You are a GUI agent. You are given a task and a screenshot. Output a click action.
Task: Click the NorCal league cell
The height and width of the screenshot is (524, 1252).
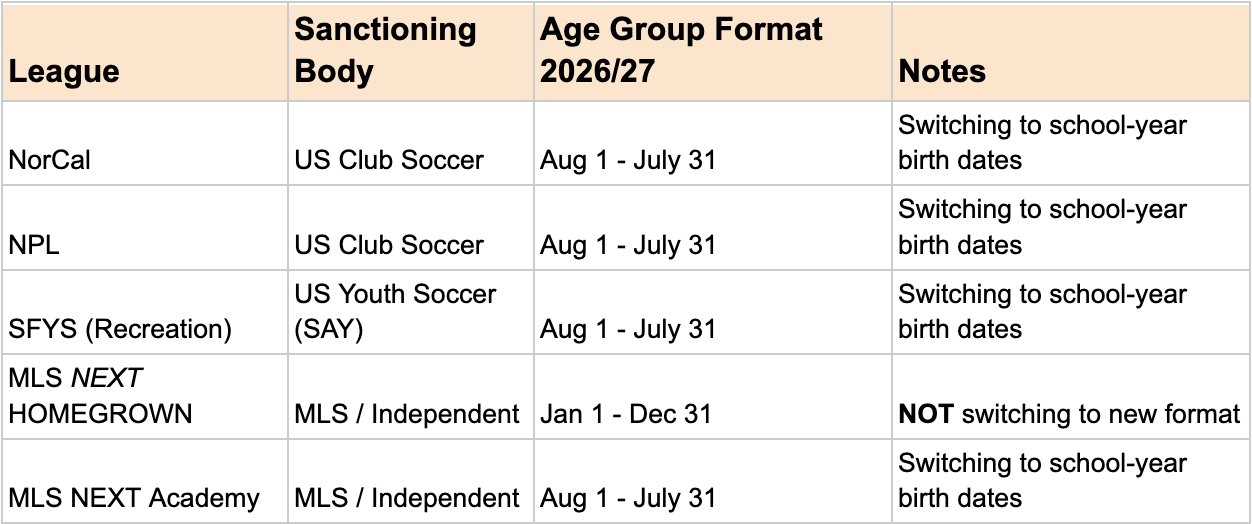[145, 143]
